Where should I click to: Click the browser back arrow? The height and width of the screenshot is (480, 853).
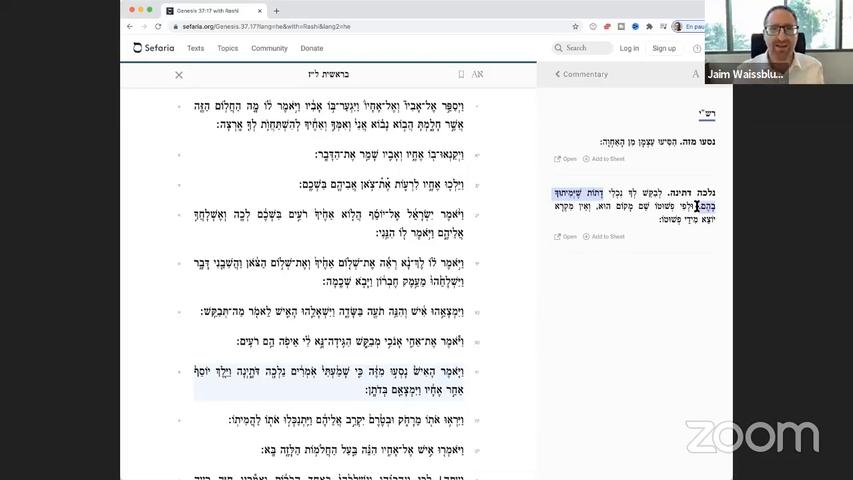pos(129,26)
